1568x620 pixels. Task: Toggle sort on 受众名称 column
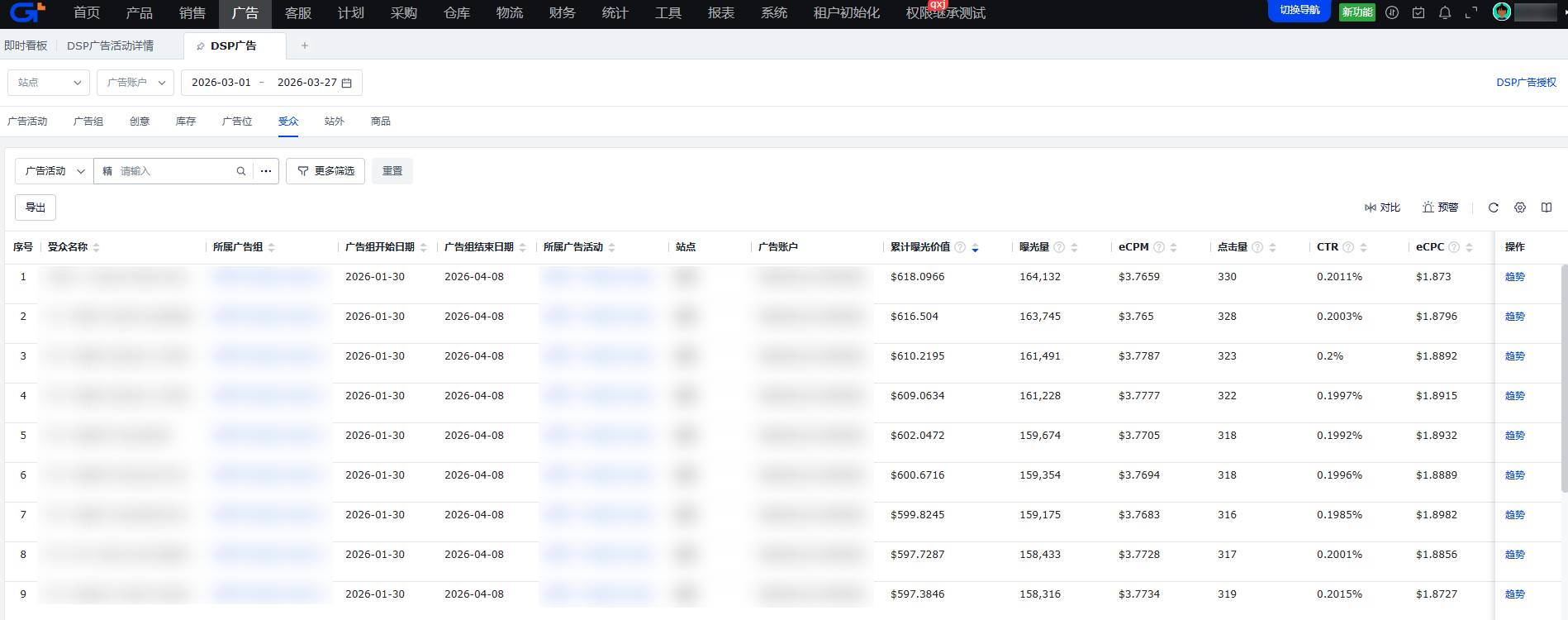pyautogui.click(x=96, y=247)
